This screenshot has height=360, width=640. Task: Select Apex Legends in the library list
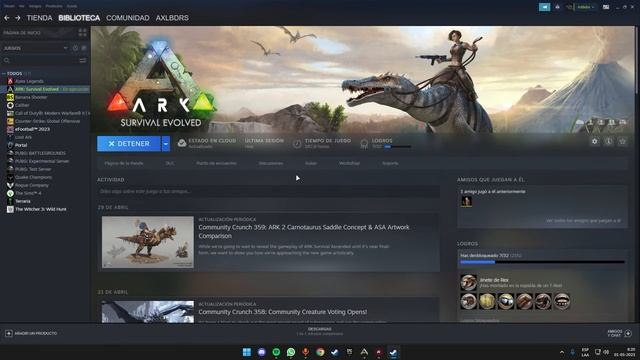29,81
